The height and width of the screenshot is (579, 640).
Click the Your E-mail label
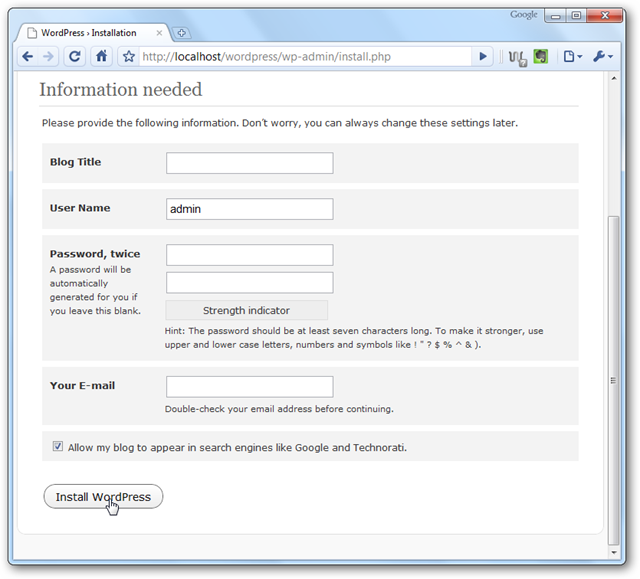82,386
